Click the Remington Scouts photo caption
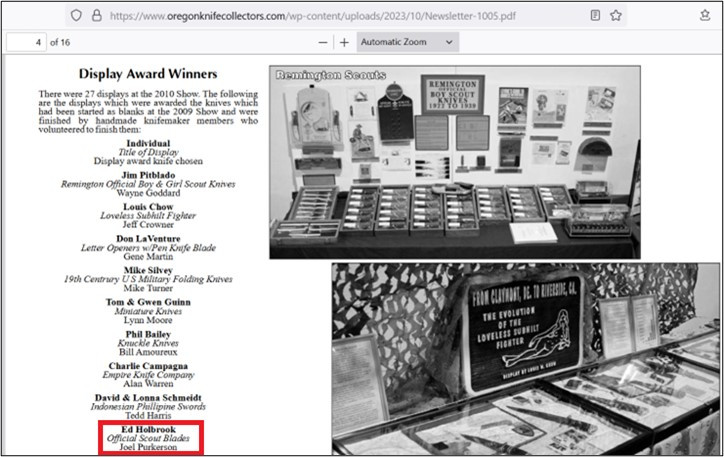The image size is (724, 457). tap(331, 75)
